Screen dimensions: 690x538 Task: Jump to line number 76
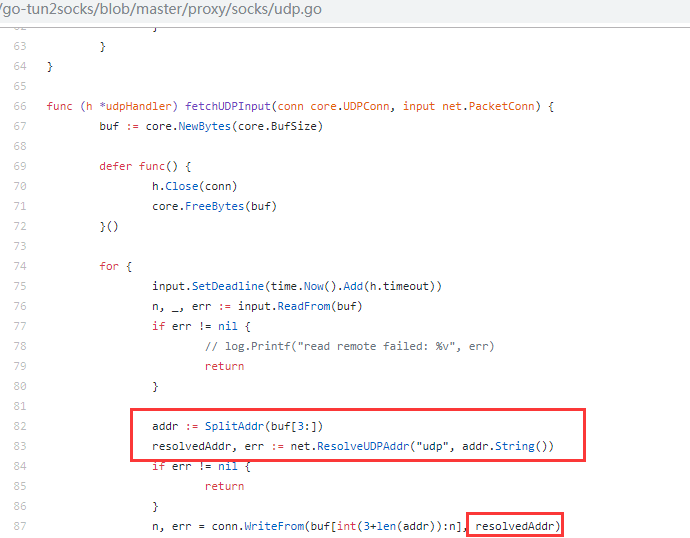click(20, 306)
